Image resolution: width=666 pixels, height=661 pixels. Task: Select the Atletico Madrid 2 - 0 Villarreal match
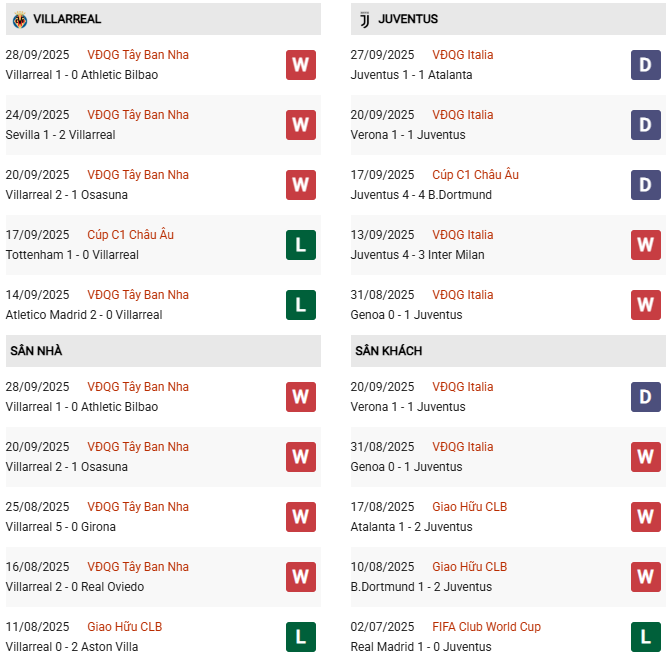click(84, 315)
